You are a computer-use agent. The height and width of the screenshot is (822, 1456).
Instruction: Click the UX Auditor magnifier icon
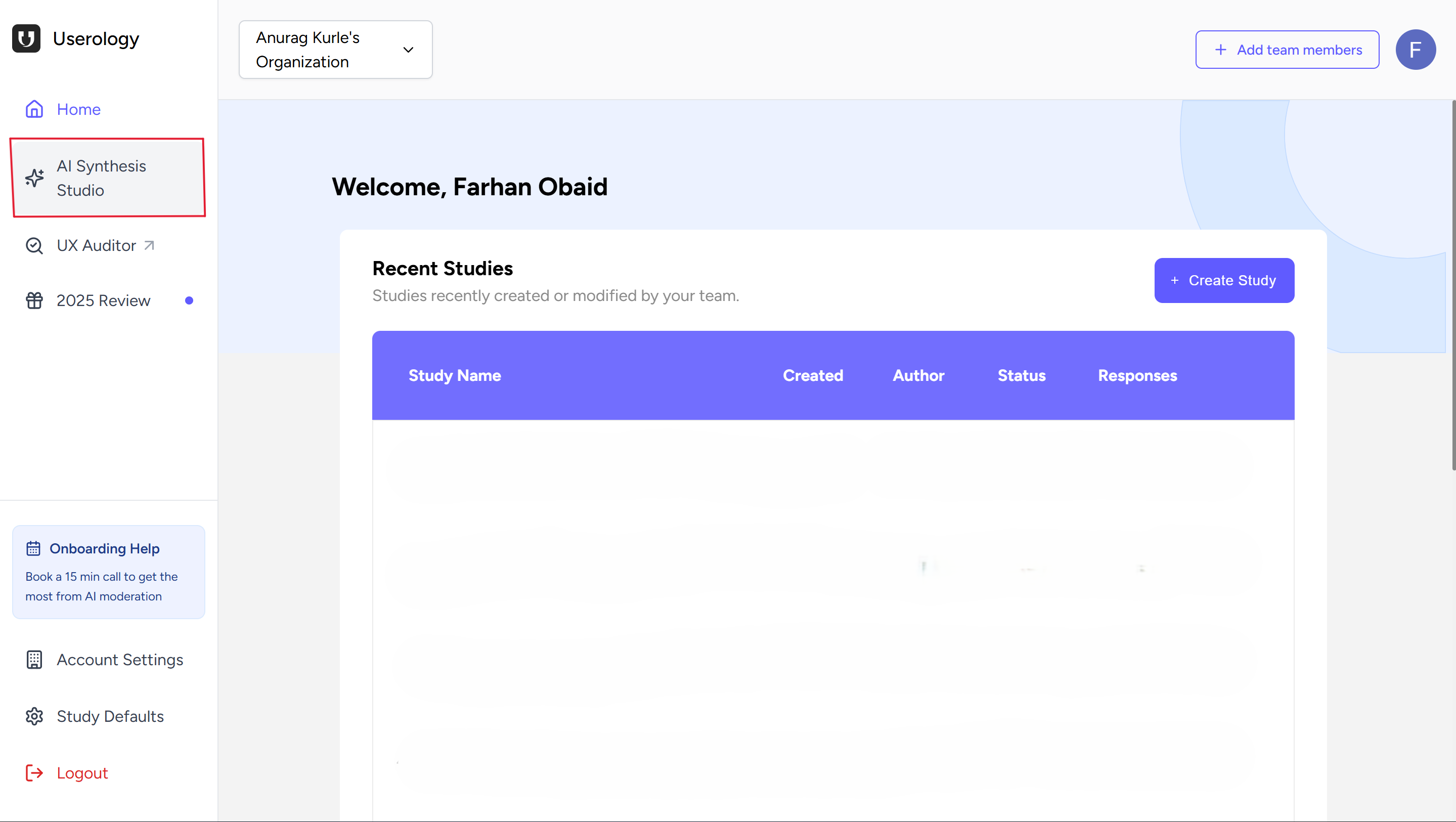coord(34,245)
